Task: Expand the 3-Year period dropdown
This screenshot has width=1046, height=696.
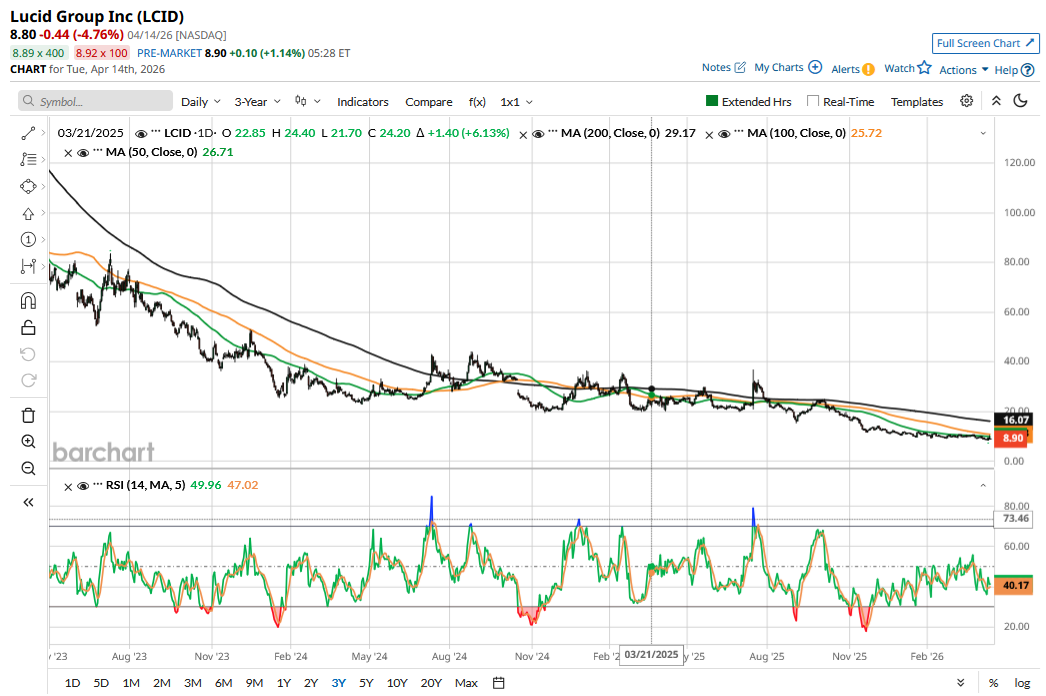Action: click(x=257, y=102)
